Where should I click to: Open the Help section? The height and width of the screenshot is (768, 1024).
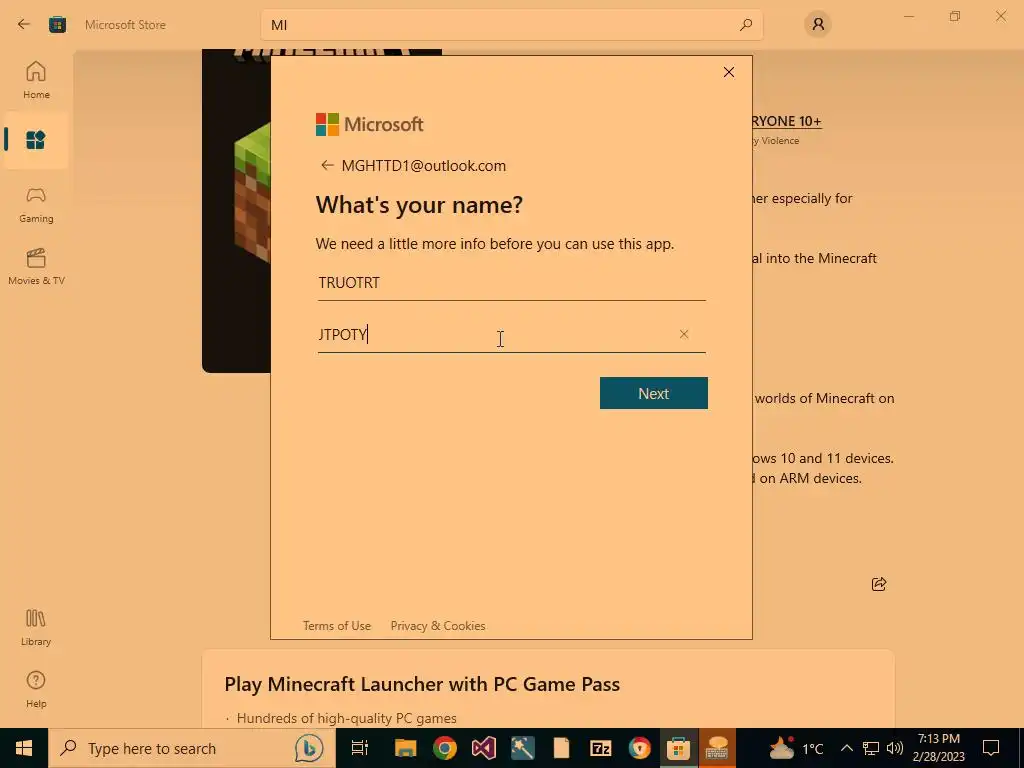pos(36,690)
